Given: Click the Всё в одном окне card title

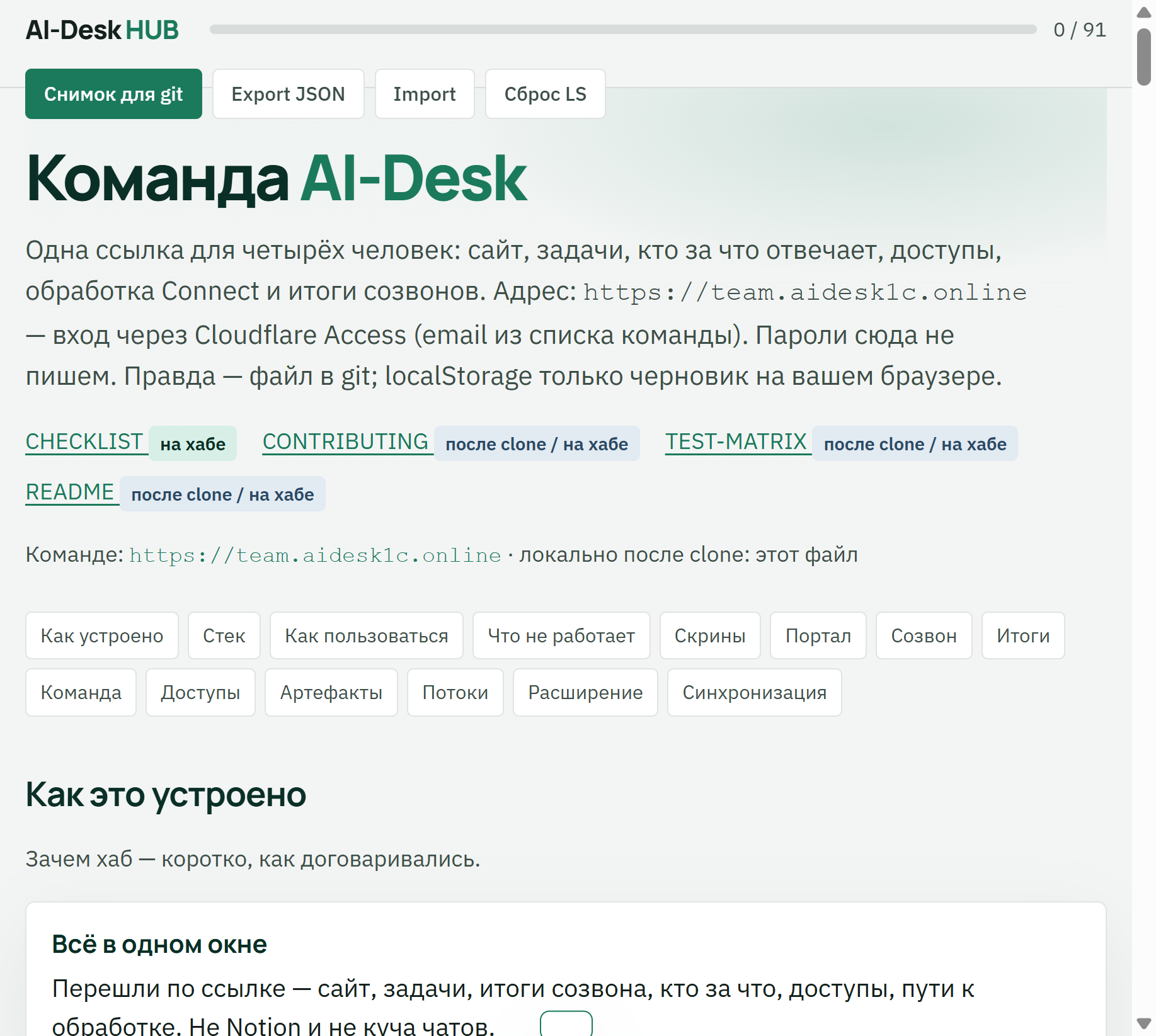Looking at the screenshot, I should pos(159,945).
